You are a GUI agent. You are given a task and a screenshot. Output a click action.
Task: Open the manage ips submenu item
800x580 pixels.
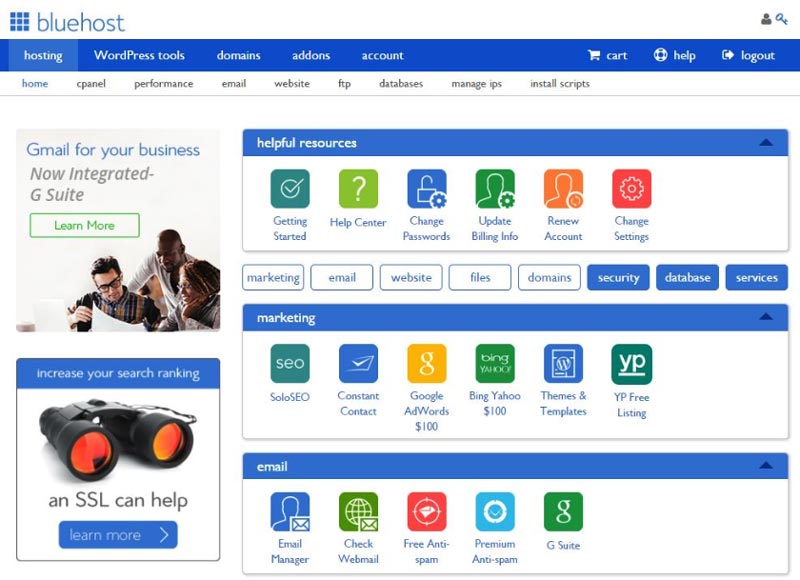(x=477, y=84)
